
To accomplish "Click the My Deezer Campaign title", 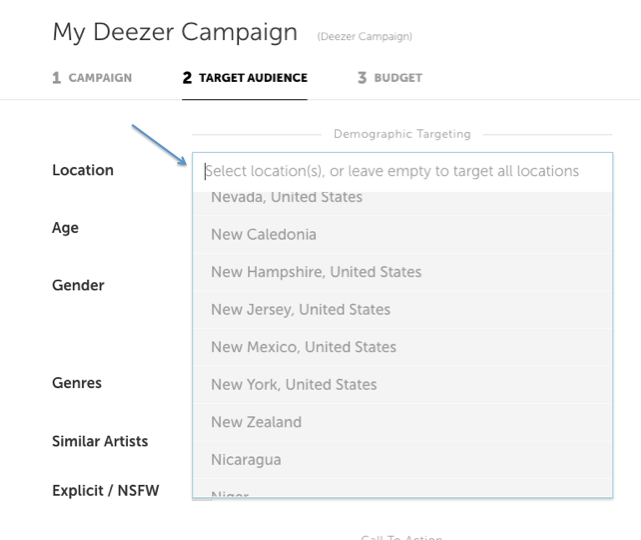I will point(175,32).
